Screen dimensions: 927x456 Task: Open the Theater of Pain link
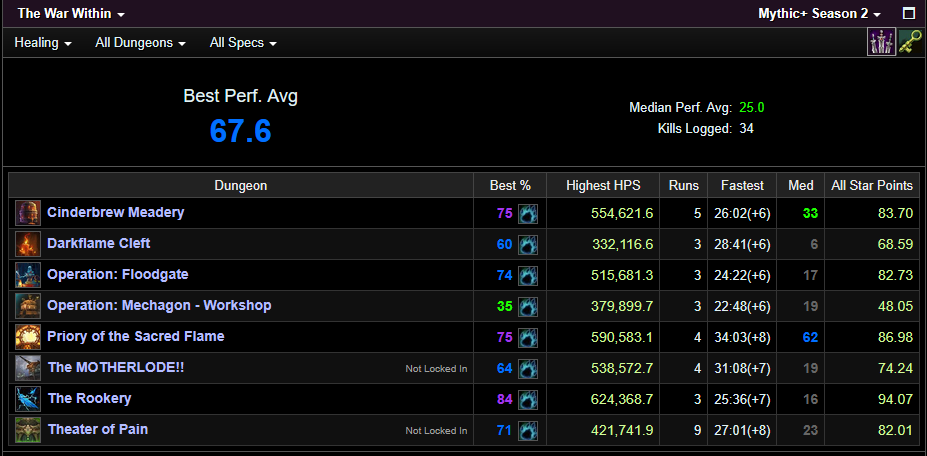coord(98,429)
